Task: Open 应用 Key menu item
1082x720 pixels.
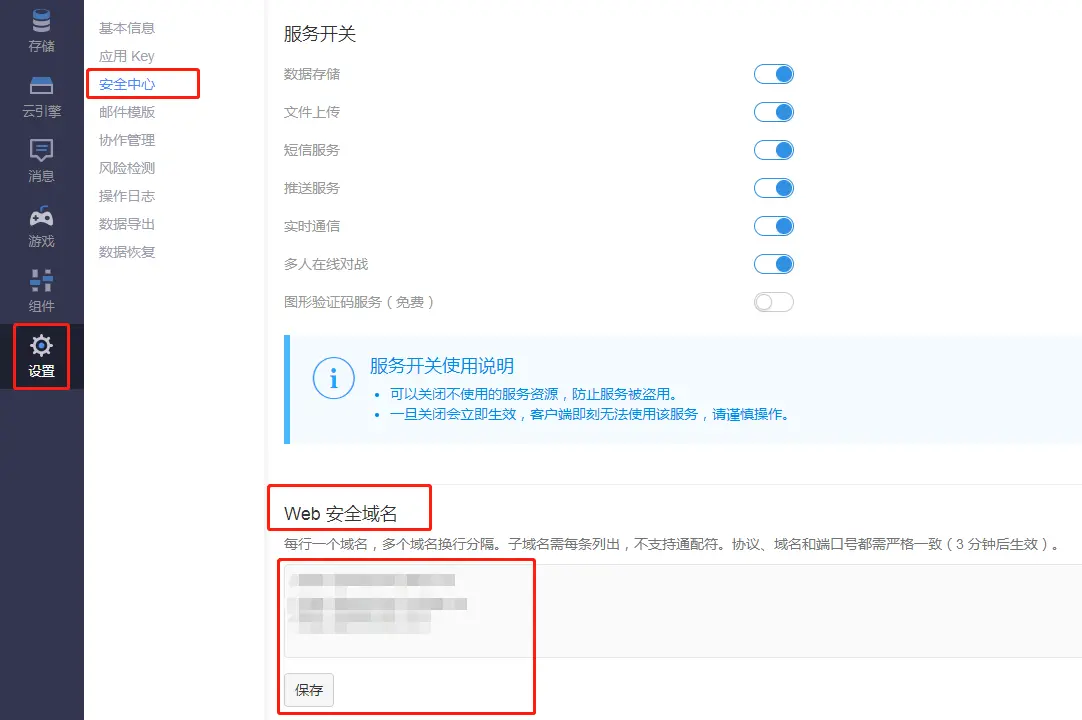Action: 127,56
